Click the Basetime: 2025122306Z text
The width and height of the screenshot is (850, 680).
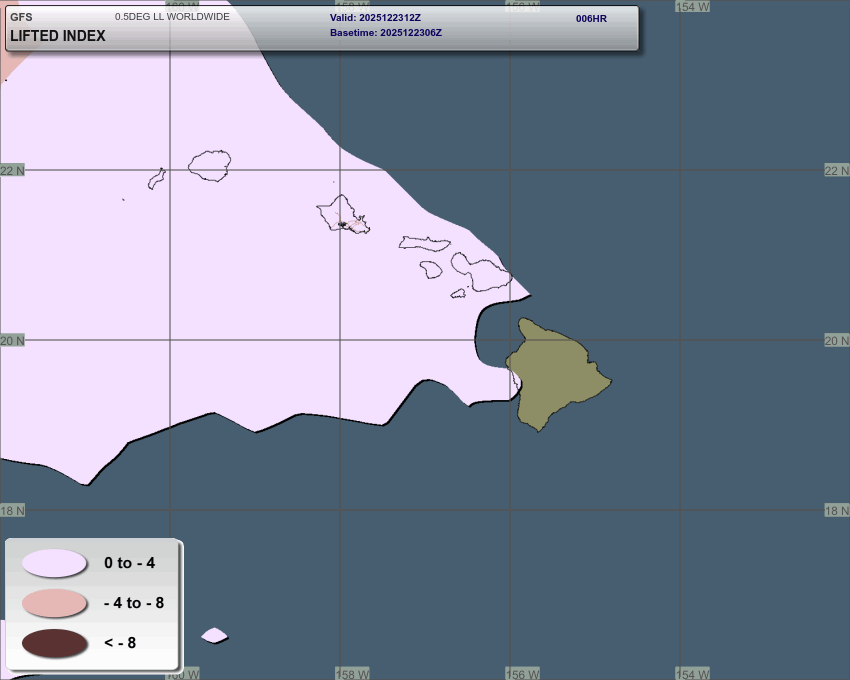(x=385, y=33)
